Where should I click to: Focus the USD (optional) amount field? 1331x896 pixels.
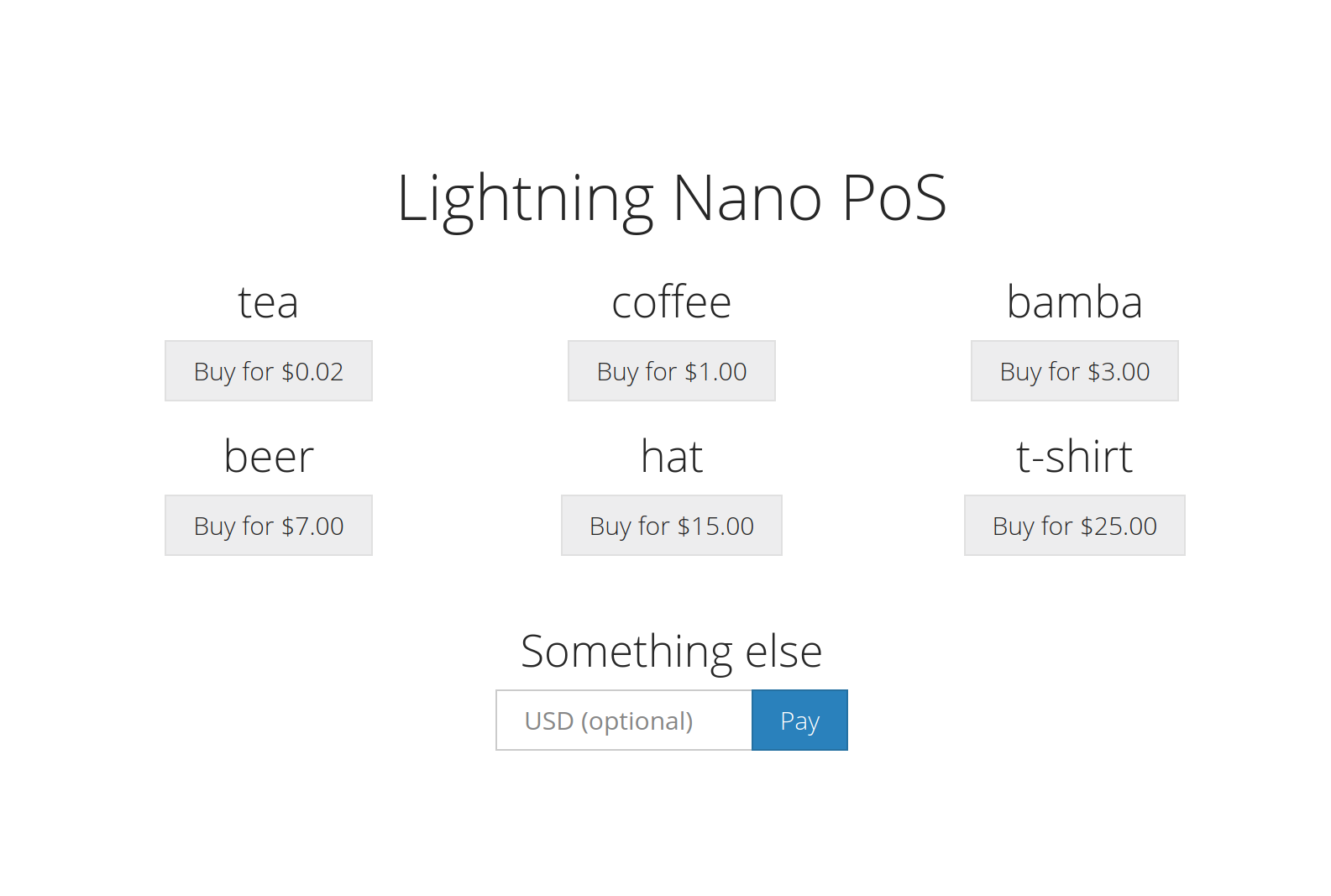pos(624,720)
